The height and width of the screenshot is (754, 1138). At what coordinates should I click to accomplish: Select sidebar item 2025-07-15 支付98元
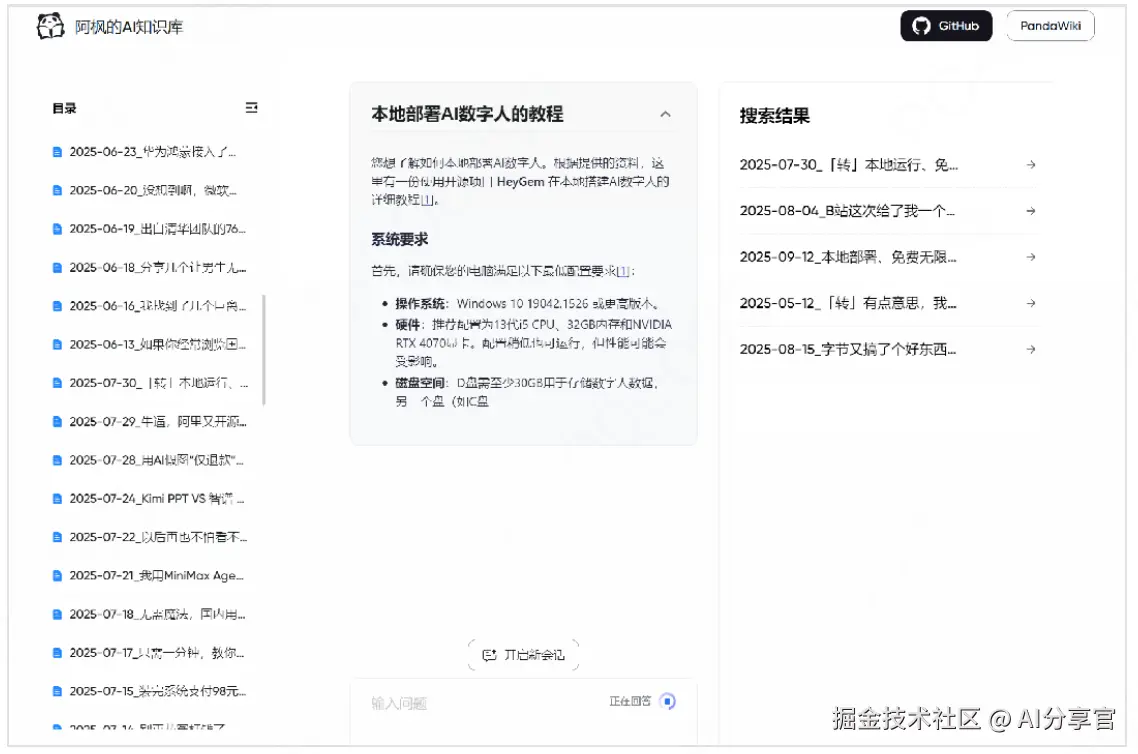(157, 691)
